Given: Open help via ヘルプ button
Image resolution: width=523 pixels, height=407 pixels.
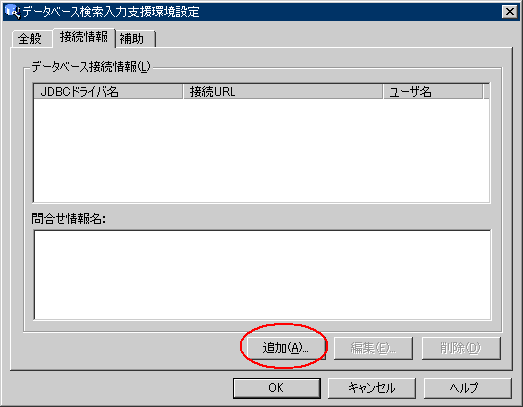Looking at the screenshot, I should point(468,388).
